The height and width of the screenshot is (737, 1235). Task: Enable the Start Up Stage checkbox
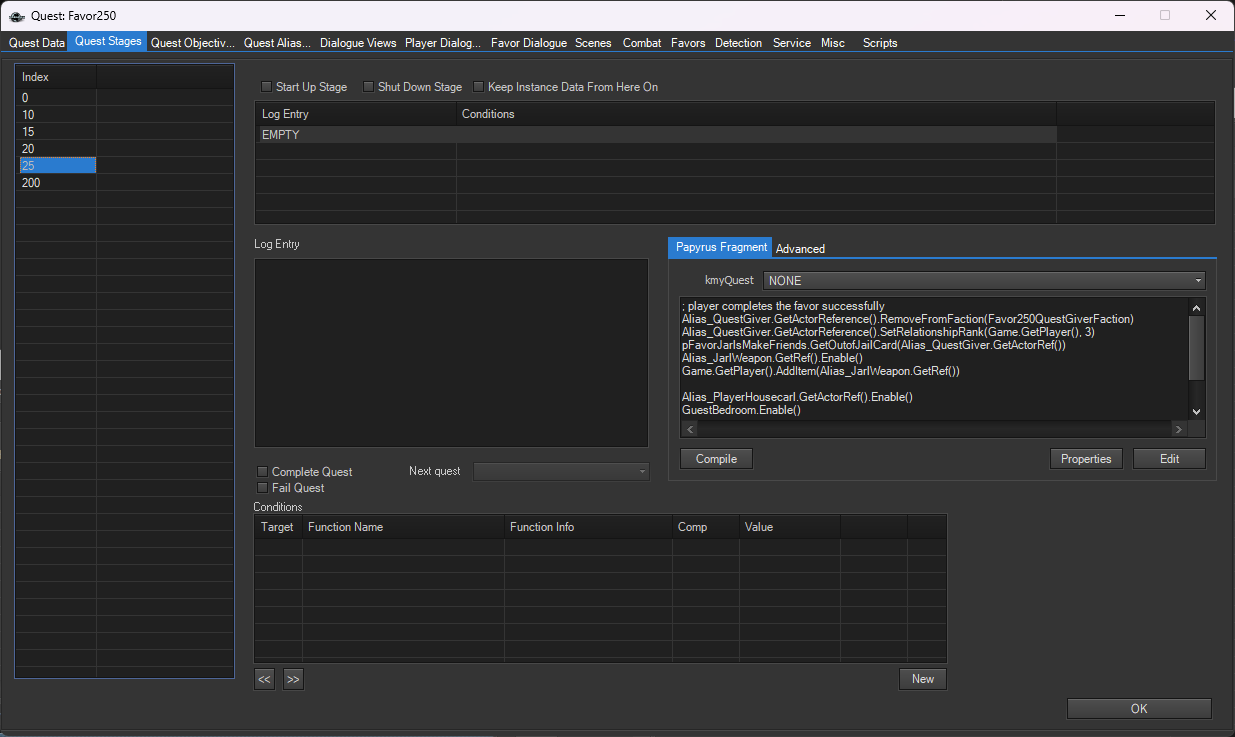click(267, 87)
